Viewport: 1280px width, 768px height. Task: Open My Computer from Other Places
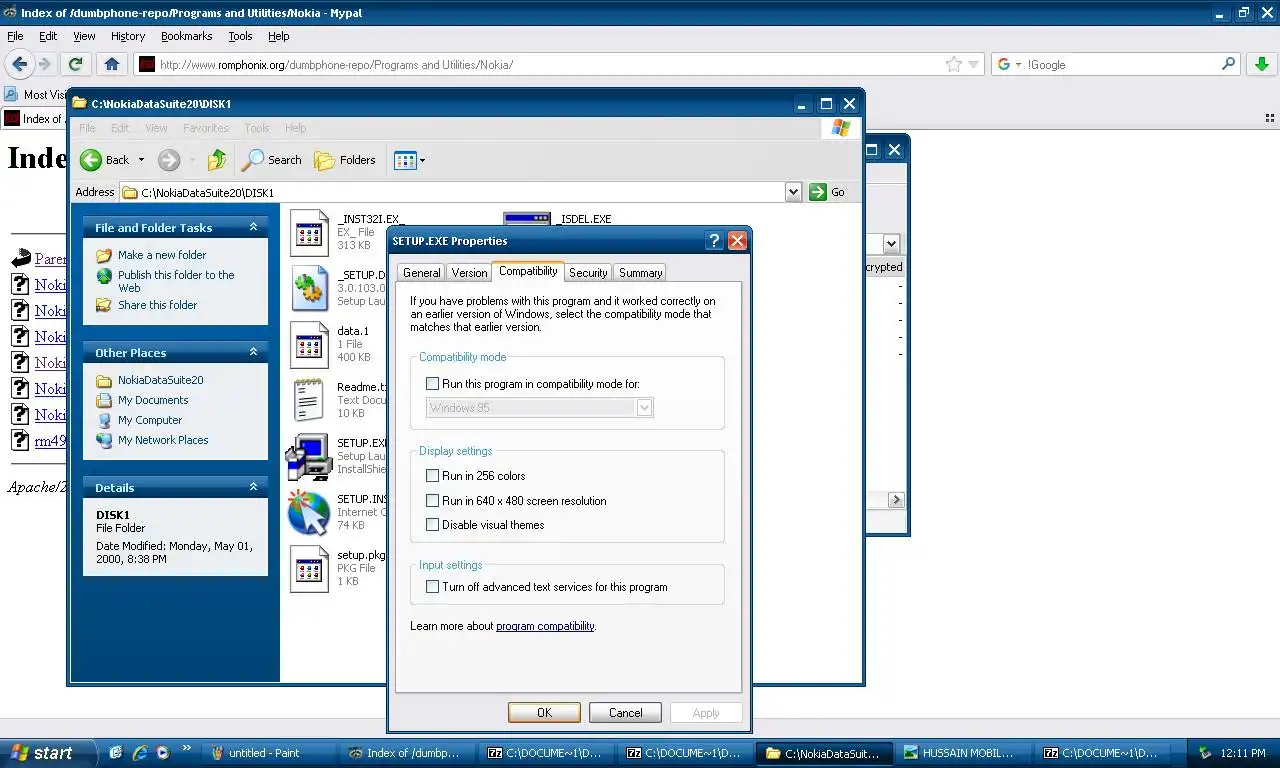150,420
